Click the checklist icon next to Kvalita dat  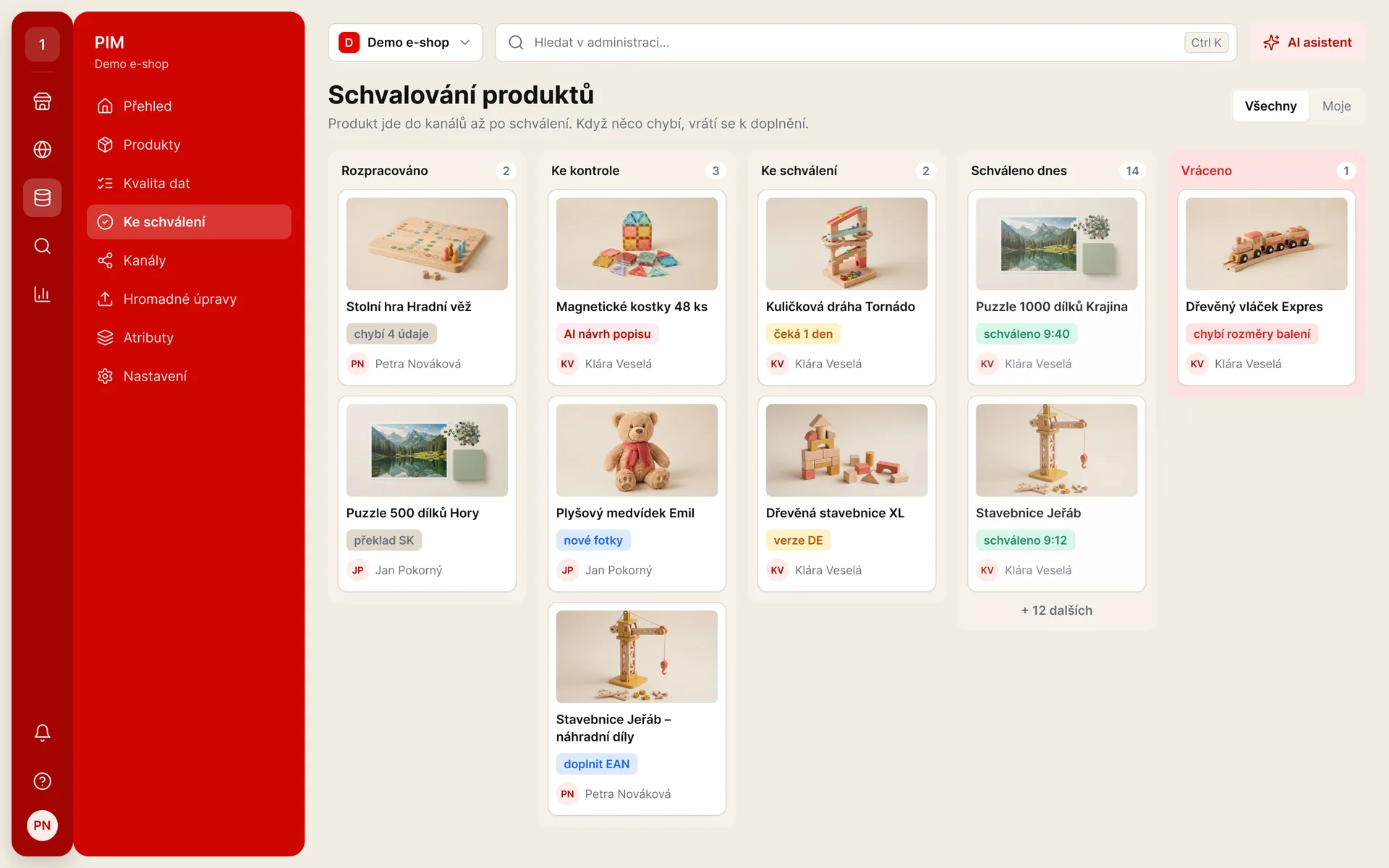click(105, 183)
